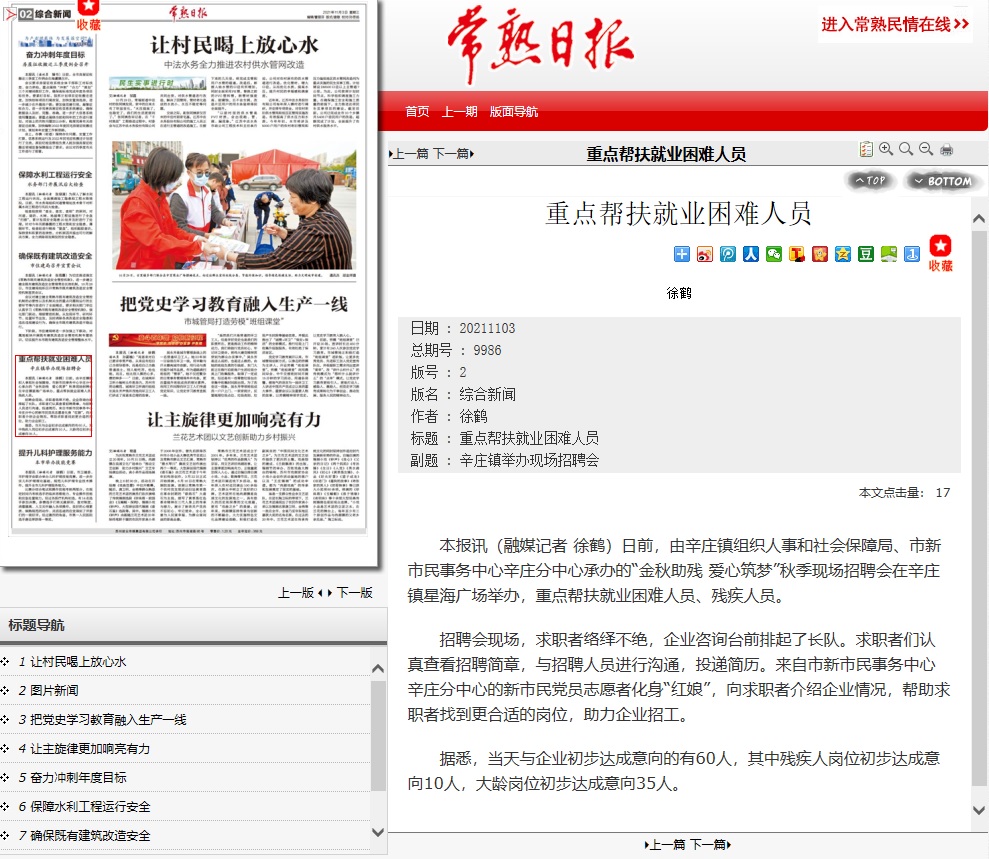Image resolution: width=989 pixels, height=859 pixels.
Task: Click 上一篇 at the bottom of the article
Action: coord(665,844)
